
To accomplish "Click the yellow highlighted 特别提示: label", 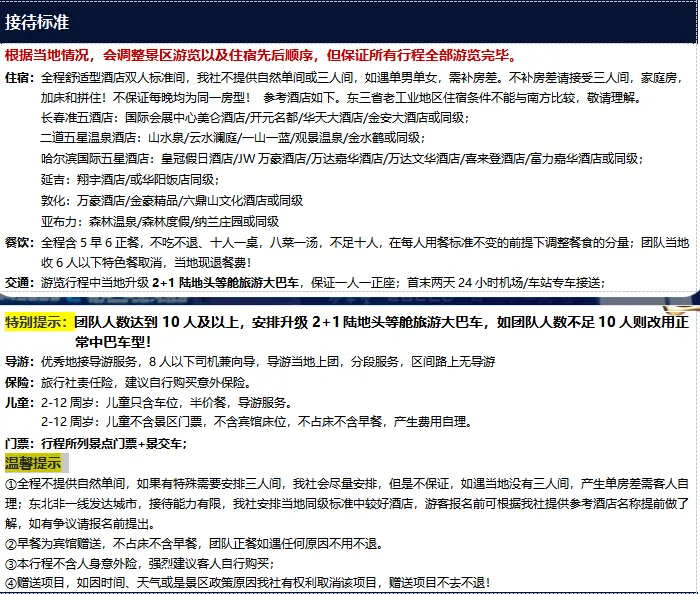I will [39, 322].
